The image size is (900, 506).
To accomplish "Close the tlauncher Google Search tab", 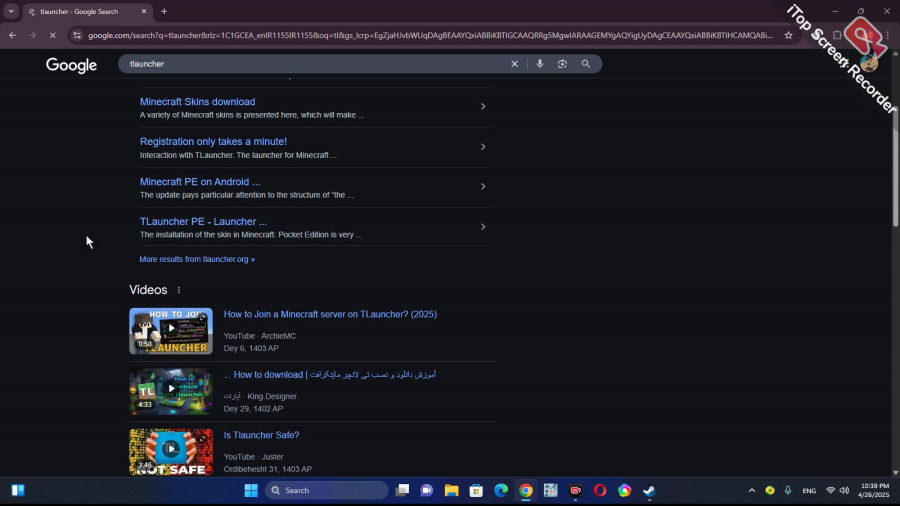I will pos(143,11).
